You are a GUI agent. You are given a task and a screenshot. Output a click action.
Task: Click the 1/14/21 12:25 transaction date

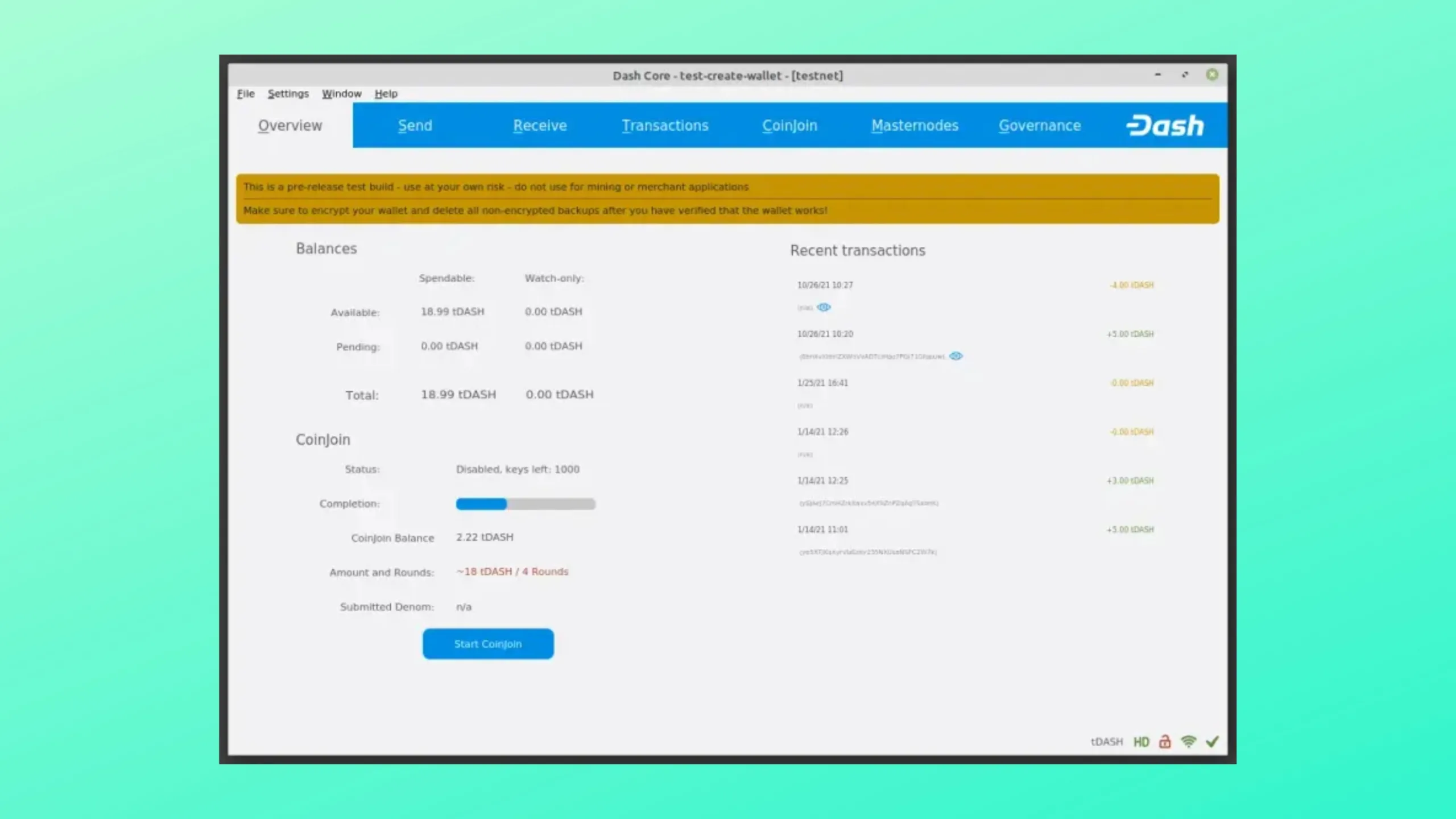coord(822,481)
